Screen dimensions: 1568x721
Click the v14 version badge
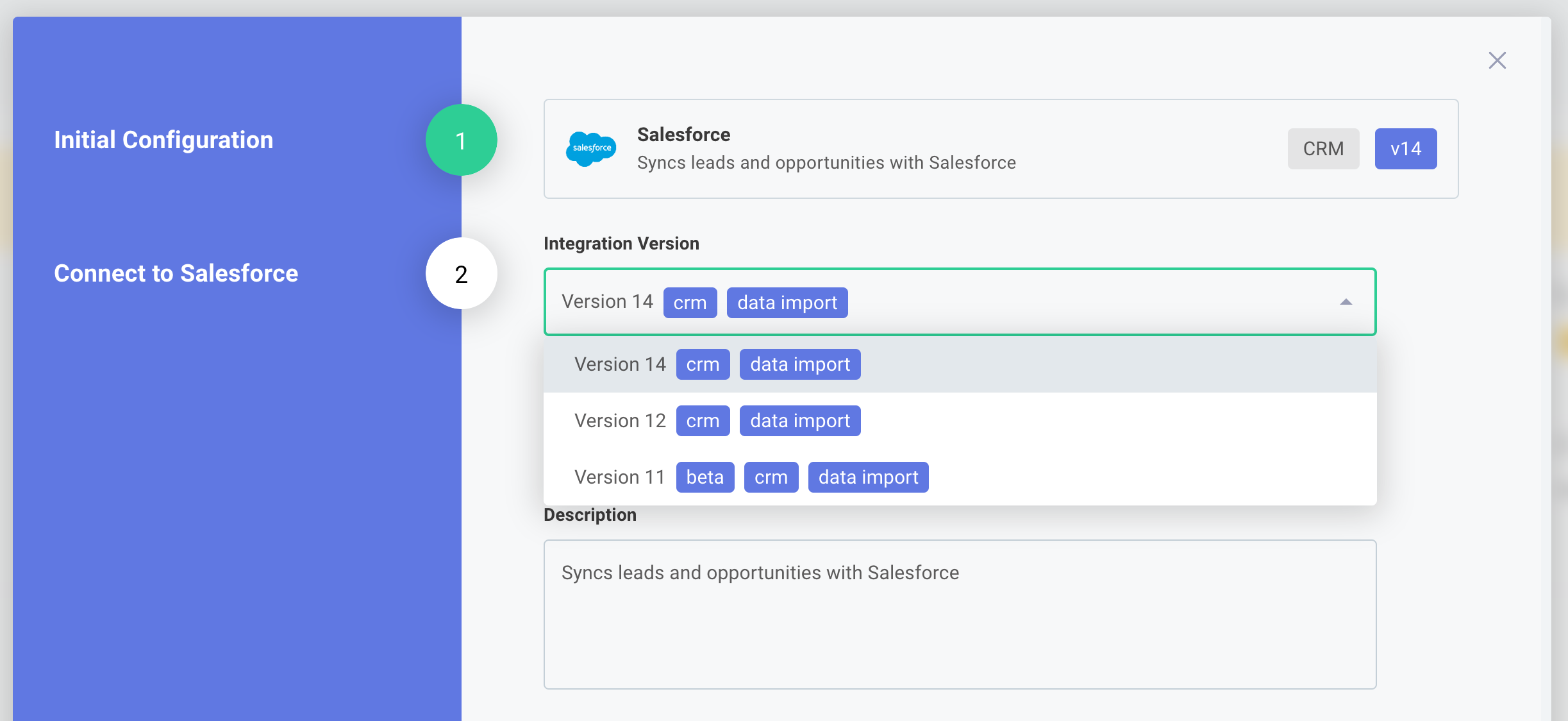click(1405, 148)
